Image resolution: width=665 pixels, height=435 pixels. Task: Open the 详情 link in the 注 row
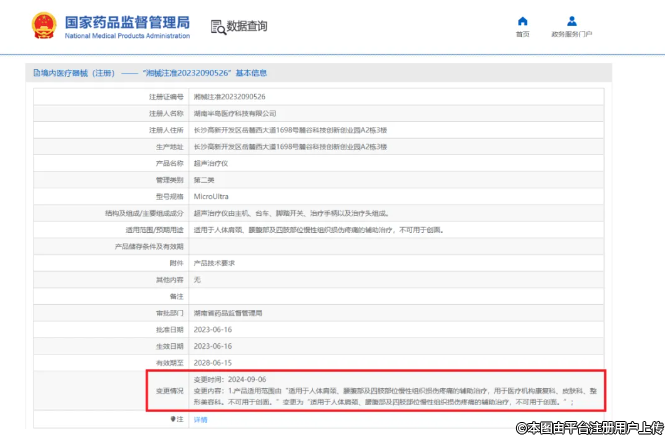200,419
